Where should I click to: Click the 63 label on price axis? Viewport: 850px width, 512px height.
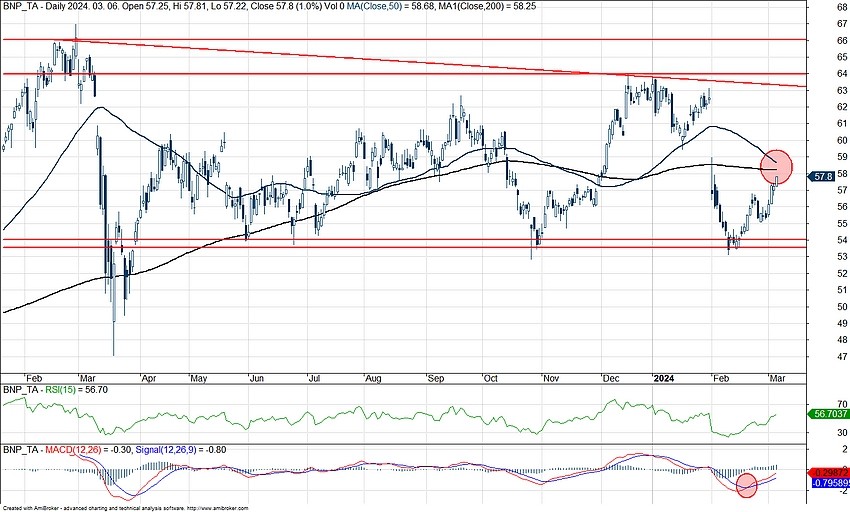pyautogui.click(x=842, y=91)
